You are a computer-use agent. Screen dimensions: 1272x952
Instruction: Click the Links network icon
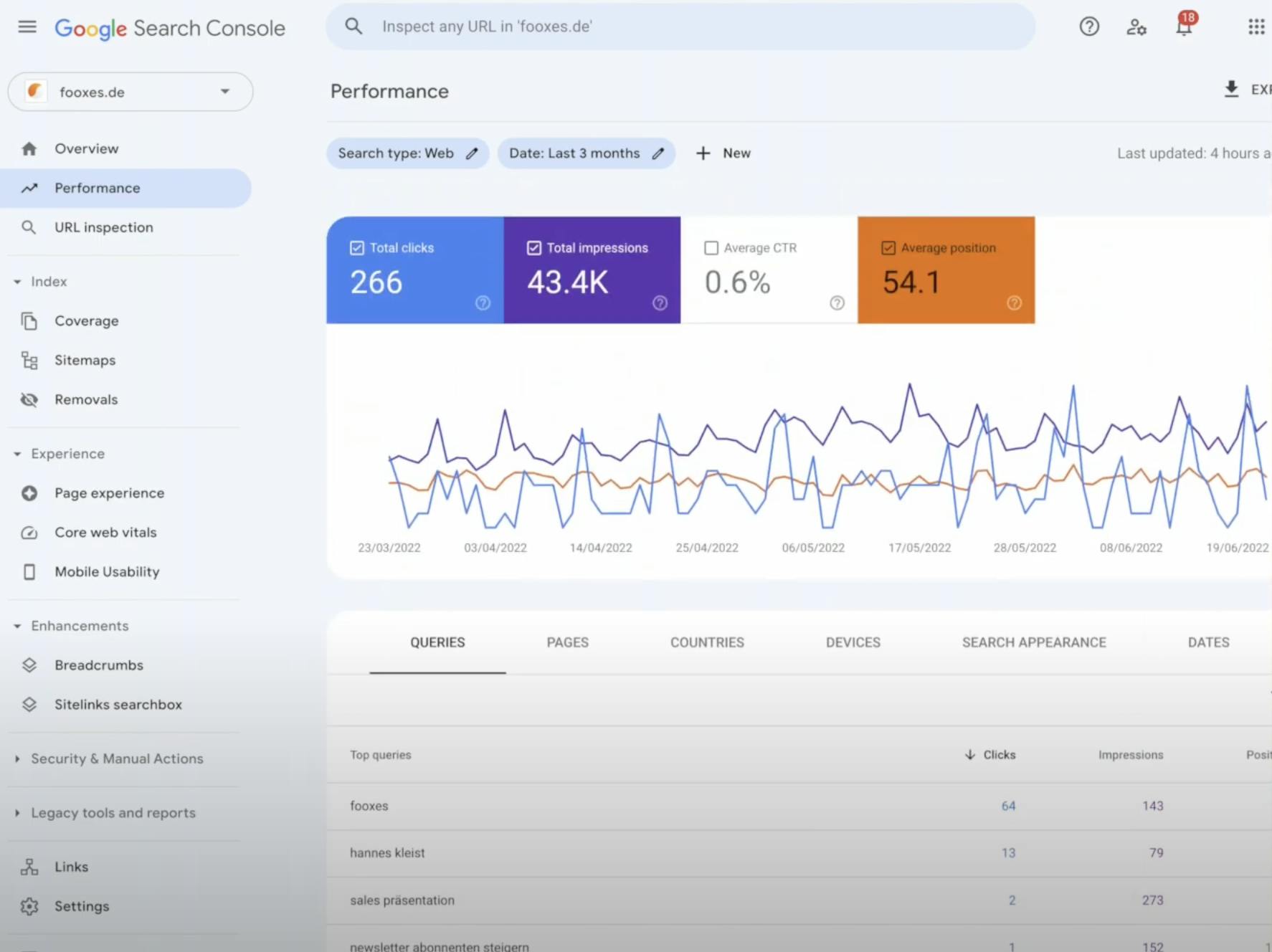pyautogui.click(x=29, y=867)
